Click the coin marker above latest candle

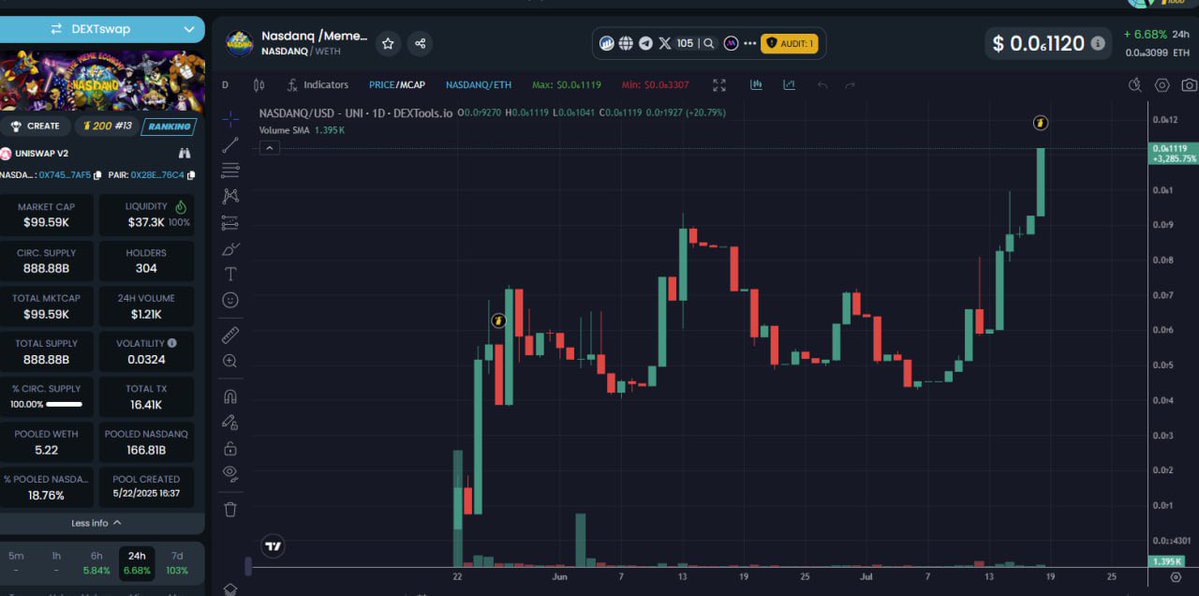coord(1040,122)
